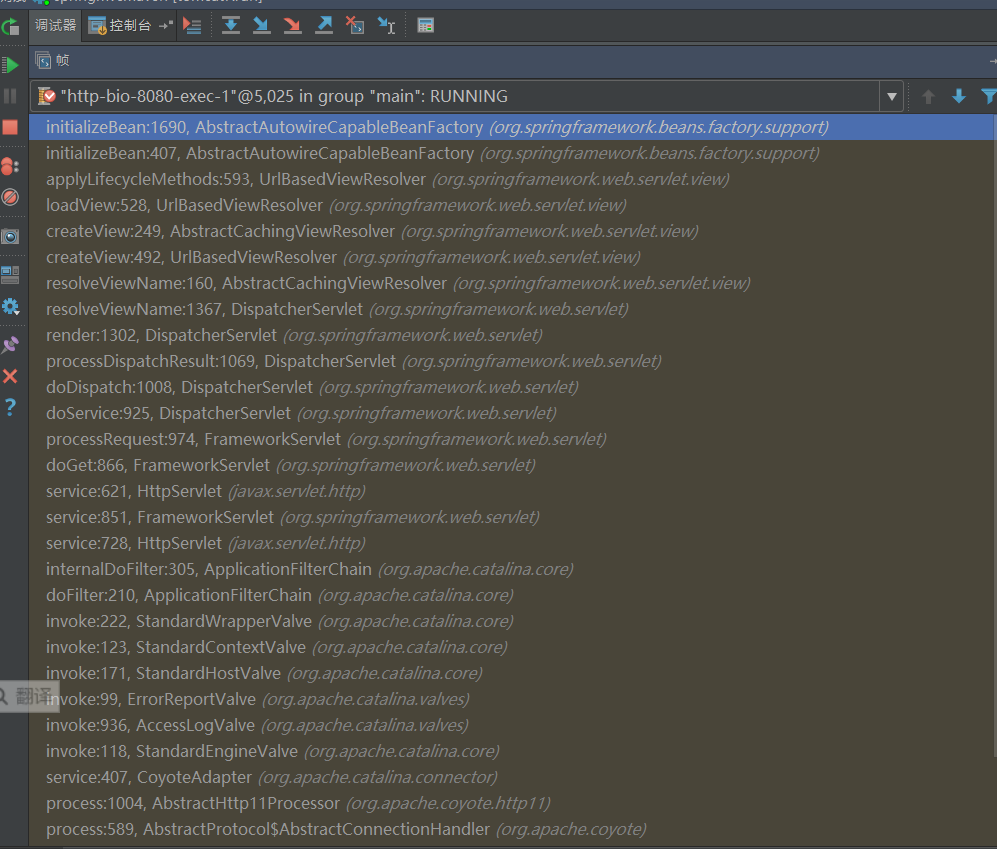Toggle Mute Breakpoints icon

pyautogui.click(x=10, y=197)
